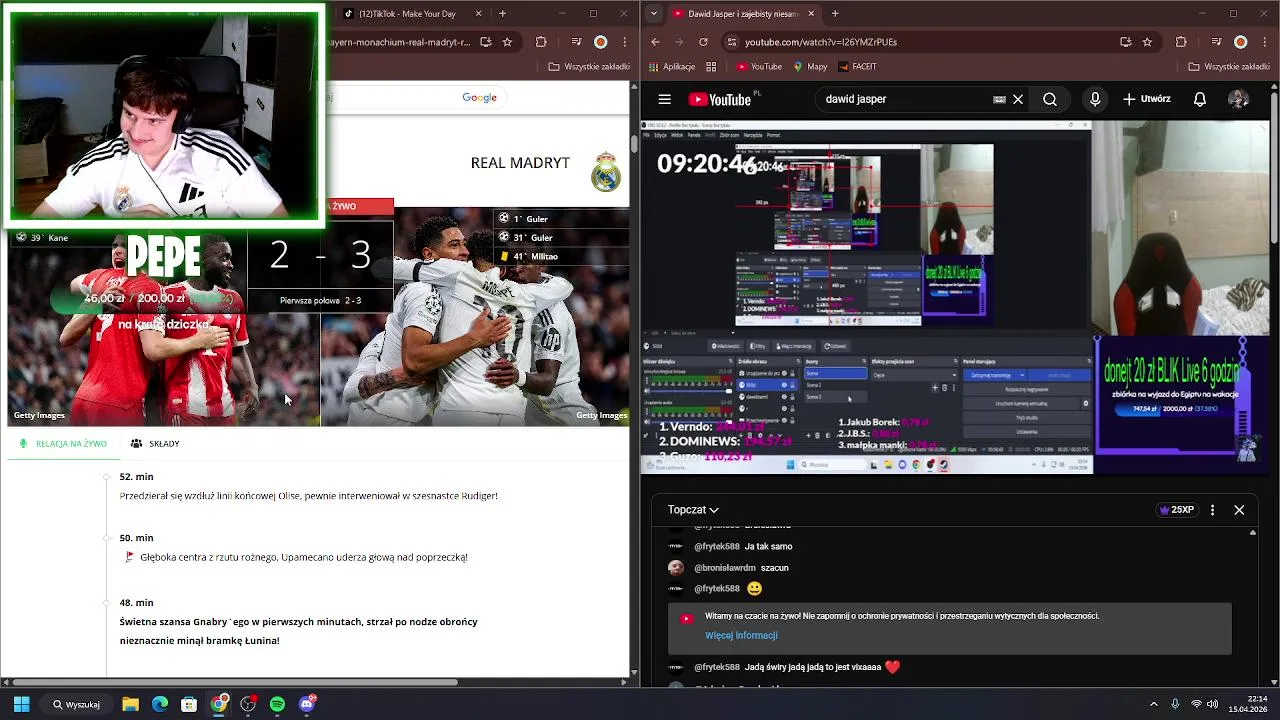Bookmark the match page in left browser
The height and width of the screenshot is (720, 1280).
click(507, 42)
